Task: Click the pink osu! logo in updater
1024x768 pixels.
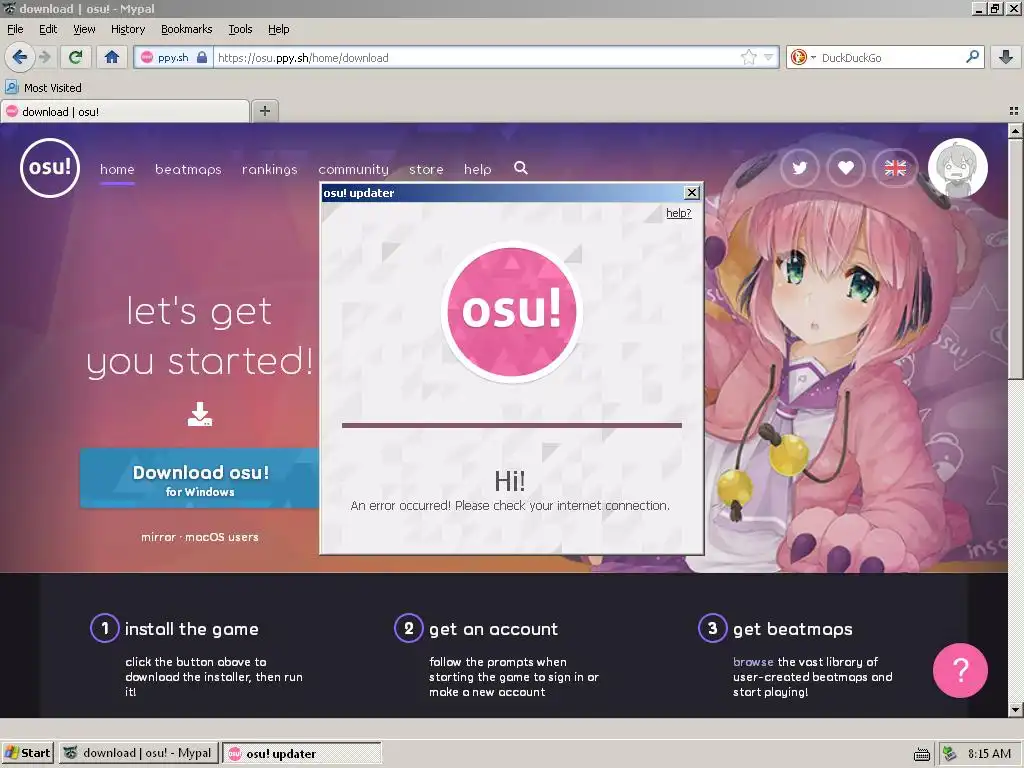Action: tap(511, 311)
